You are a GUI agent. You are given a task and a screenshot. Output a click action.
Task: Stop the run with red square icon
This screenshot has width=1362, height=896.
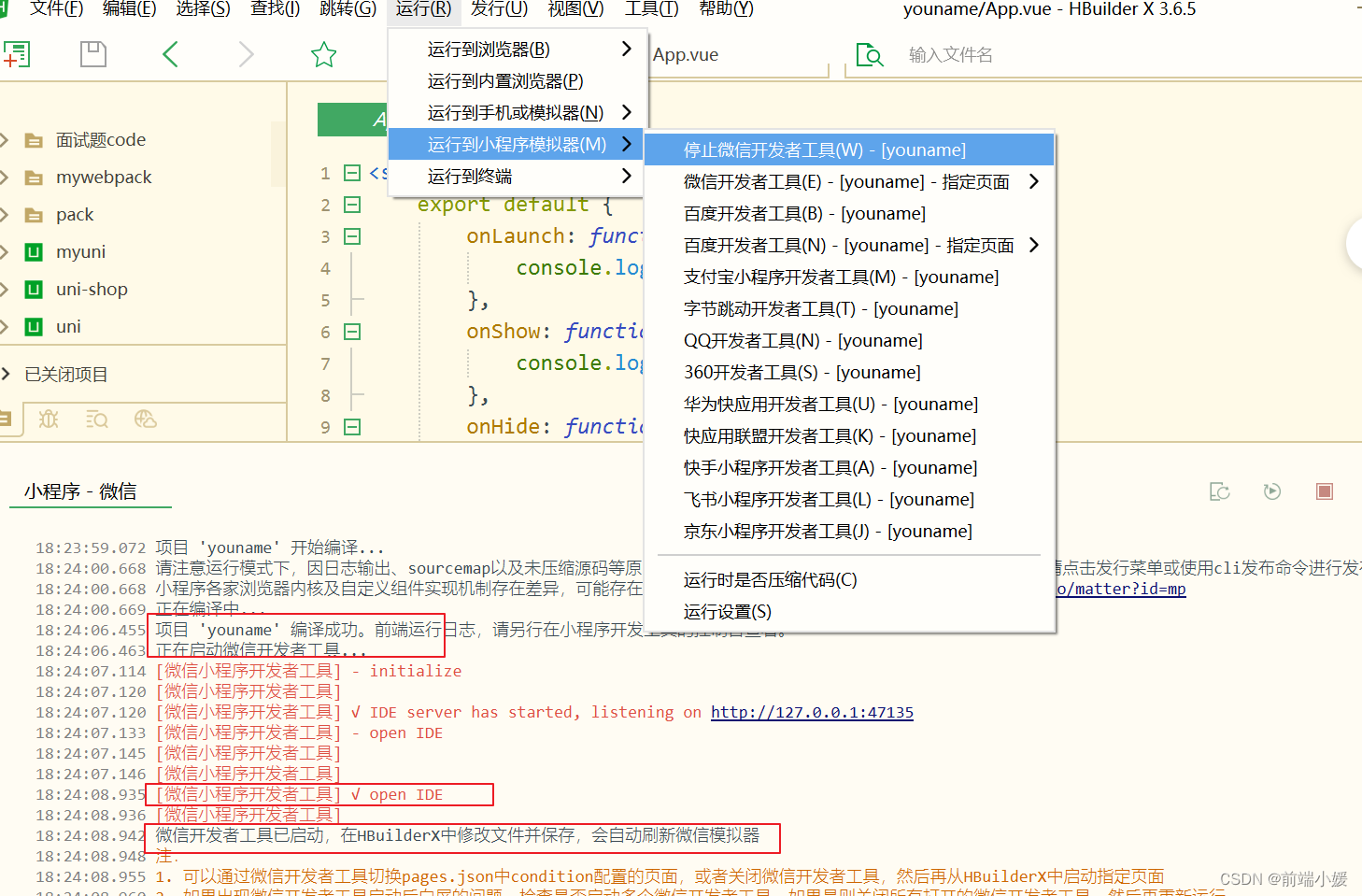pos(1325,491)
